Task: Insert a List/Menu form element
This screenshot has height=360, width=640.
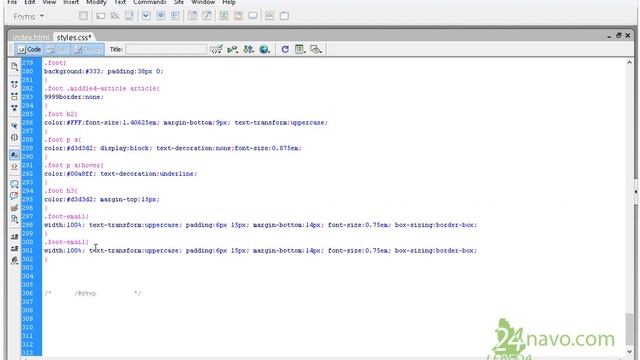Action: pos(192,16)
